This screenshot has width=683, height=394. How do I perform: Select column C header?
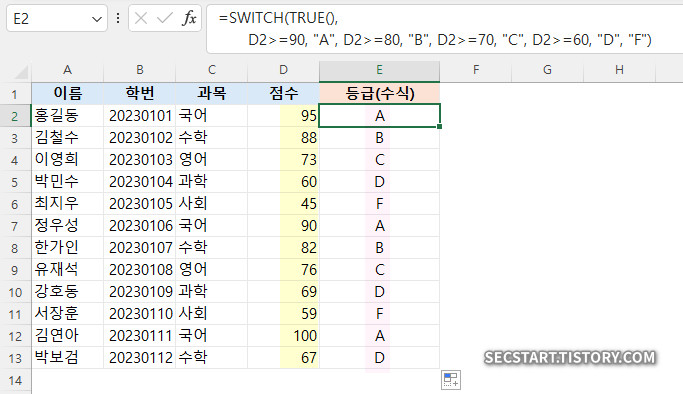pyautogui.click(x=212, y=70)
